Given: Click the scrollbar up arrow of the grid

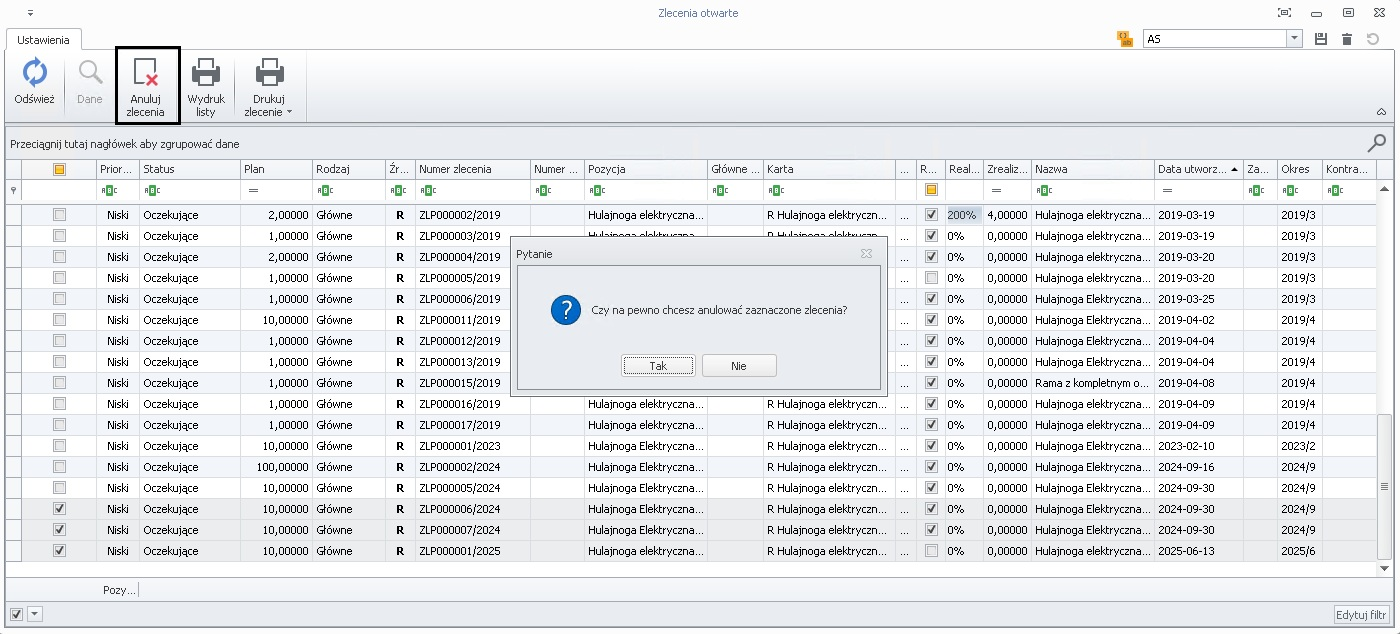Looking at the screenshot, I should [1385, 187].
